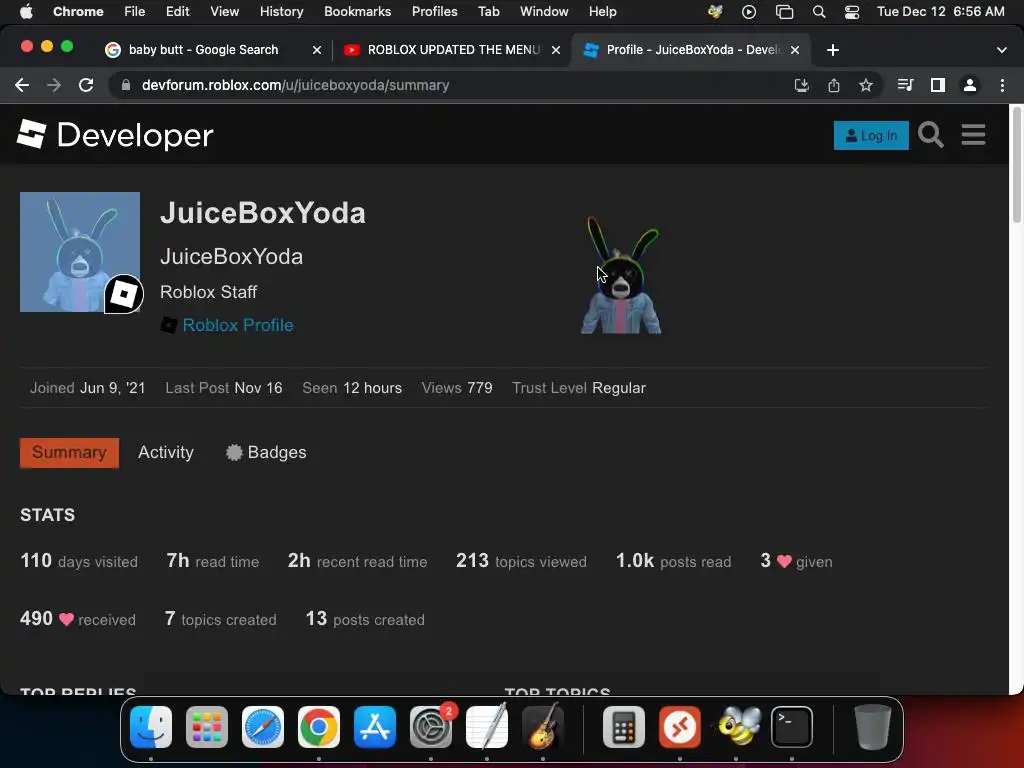Click the '3 given' likes stat
Screen dimensions: 1024x768
pos(796,561)
